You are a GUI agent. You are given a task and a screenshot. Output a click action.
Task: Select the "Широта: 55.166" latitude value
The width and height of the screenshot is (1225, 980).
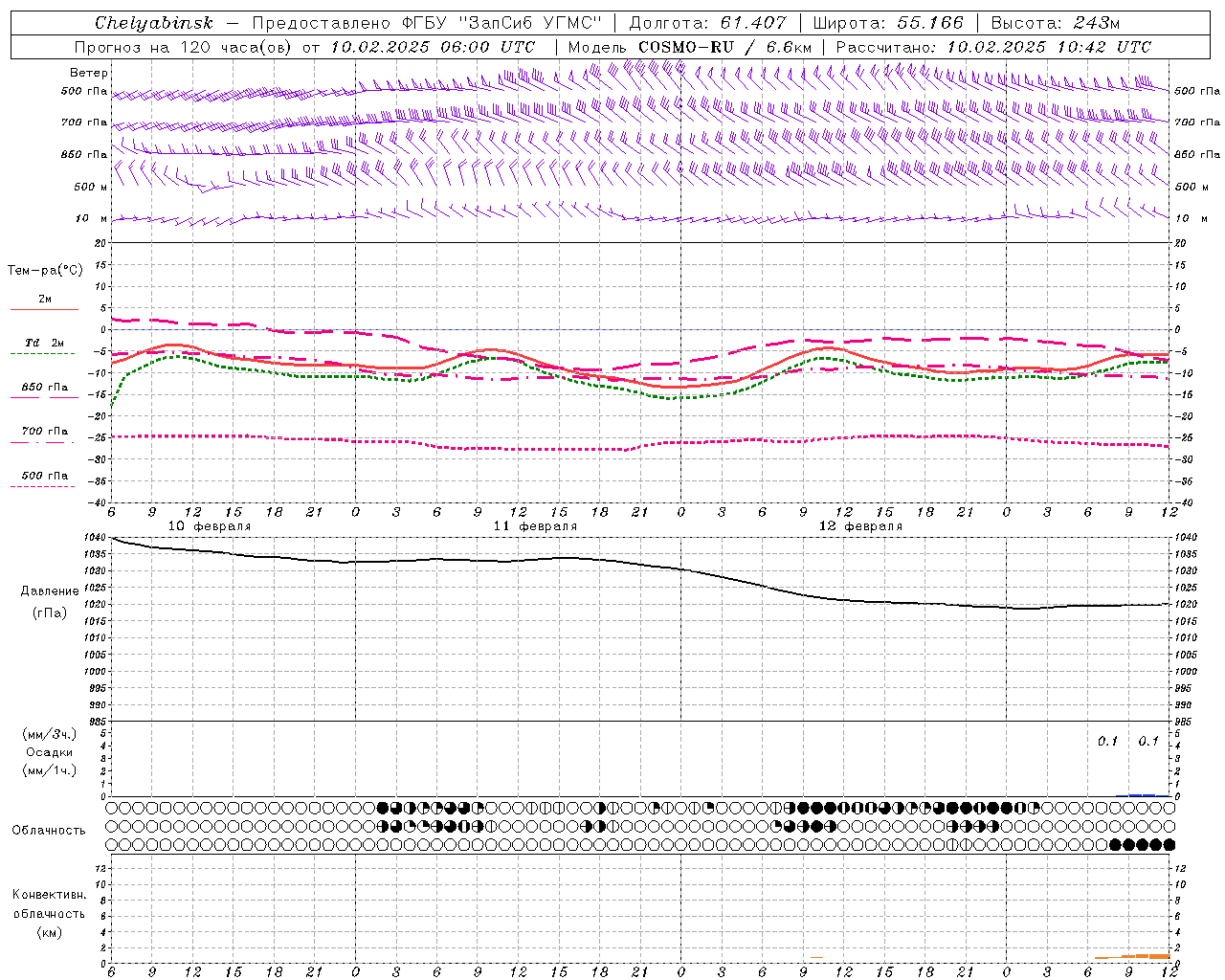pos(888,23)
